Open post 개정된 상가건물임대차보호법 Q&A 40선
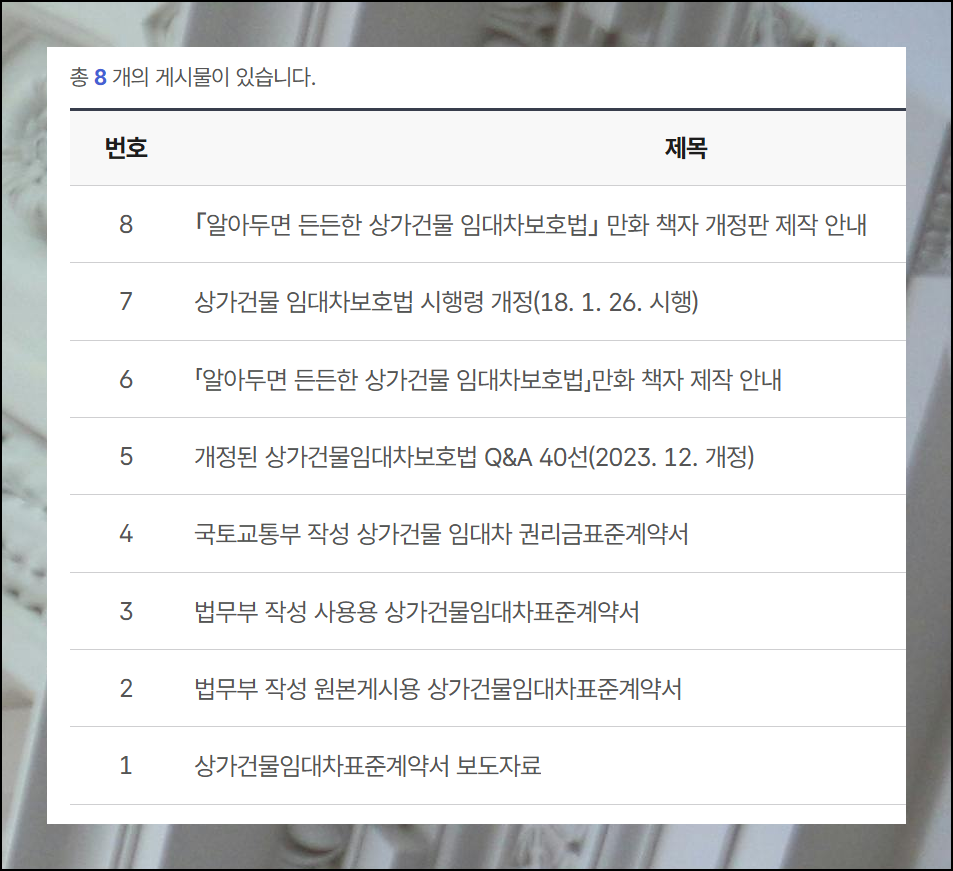This screenshot has height=871, width=953. [474, 456]
